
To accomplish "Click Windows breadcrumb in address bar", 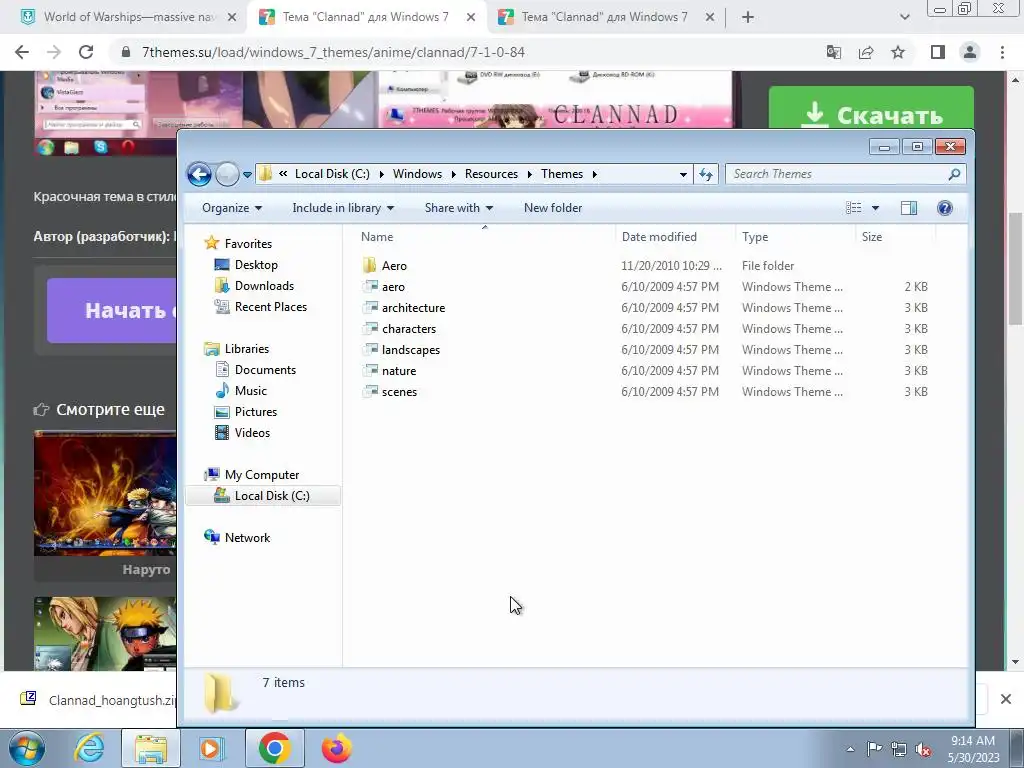I will pyautogui.click(x=417, y=174).
